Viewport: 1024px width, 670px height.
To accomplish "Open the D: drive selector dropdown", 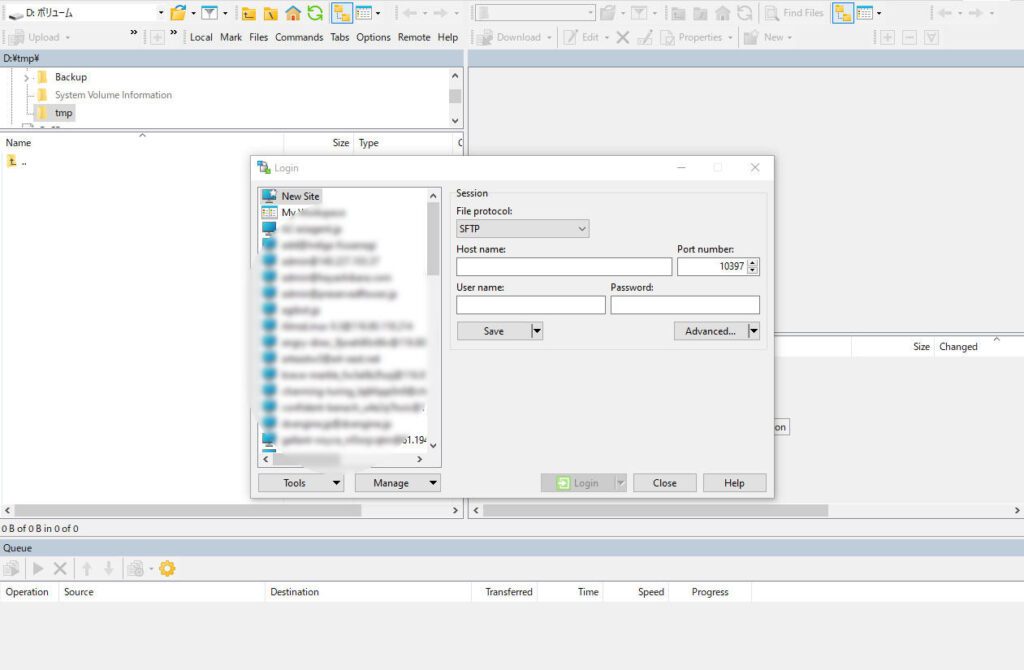I will [x=161, y=12].
